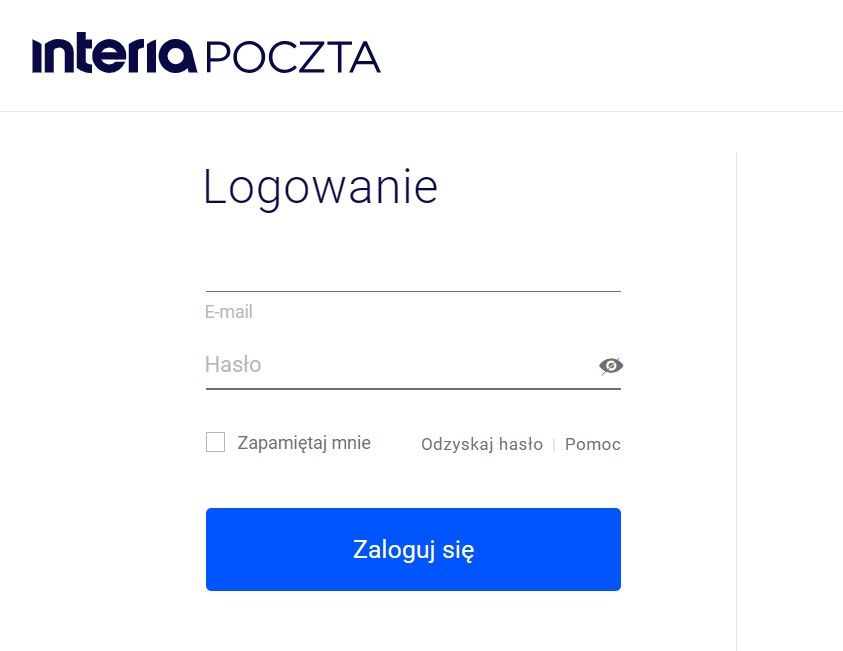Click the separator between Odzyskaj hasło and Pomoc

[x=554, y=443]
